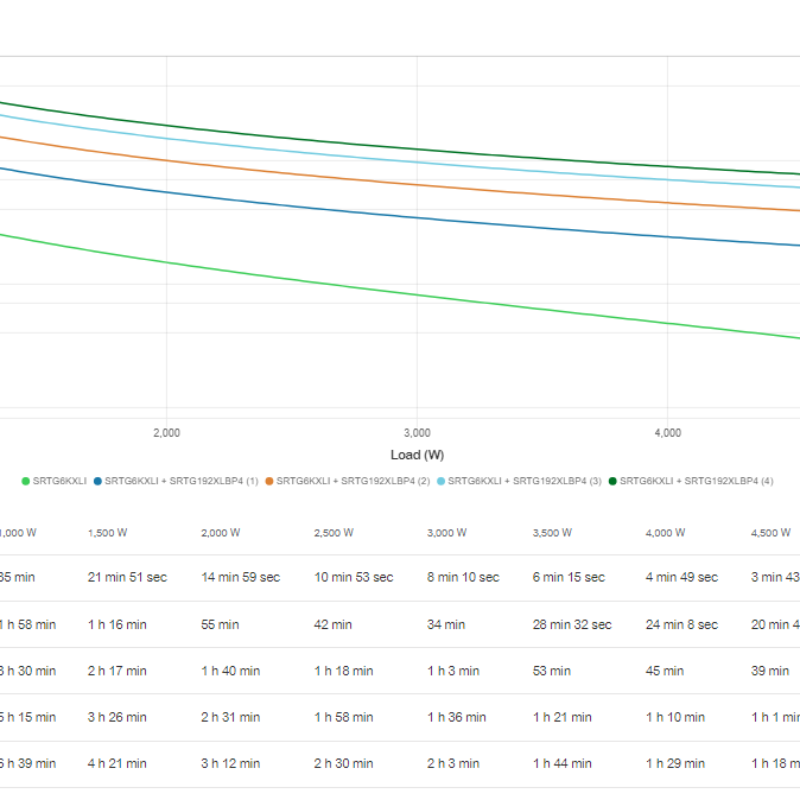Screen dimensions: 800x800
Task: Click the light green SRTG6KXLI legend dot
Action: (26, 481)
